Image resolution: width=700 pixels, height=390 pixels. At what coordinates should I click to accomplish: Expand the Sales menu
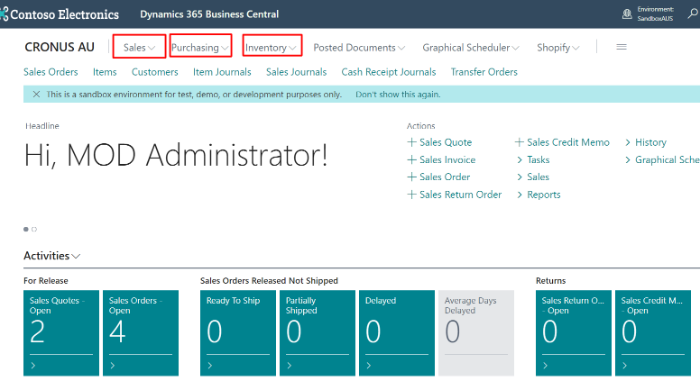coord(139,47)
